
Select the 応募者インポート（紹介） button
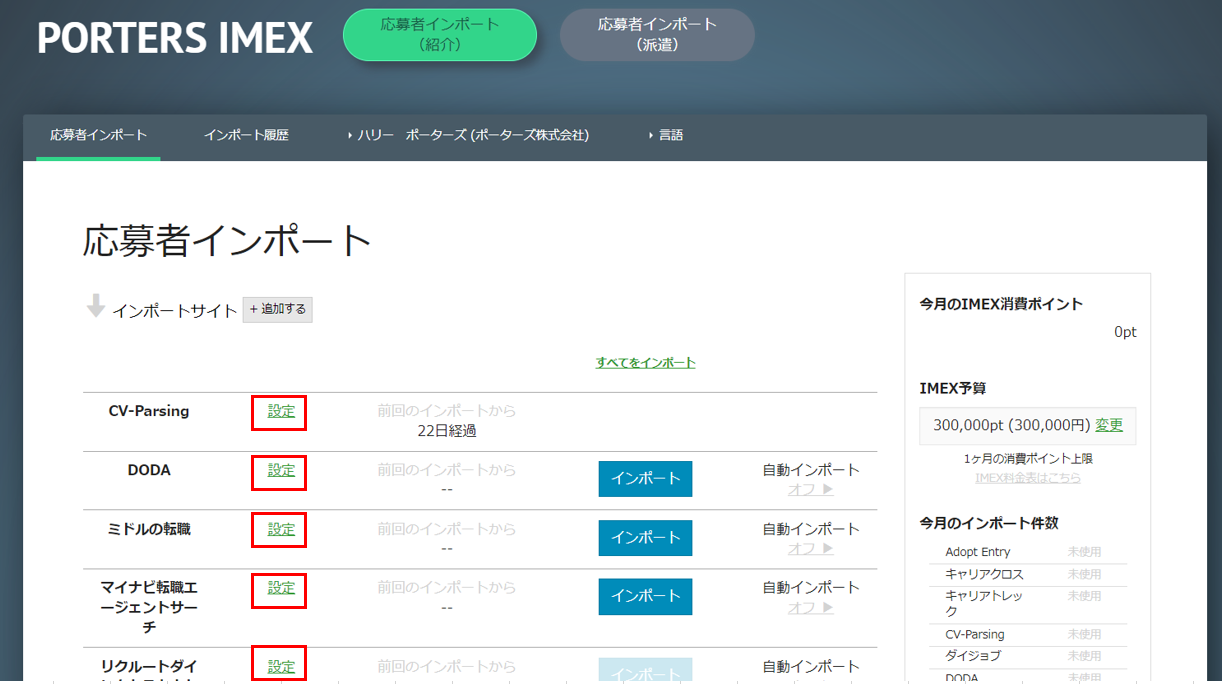pos(440,35)
